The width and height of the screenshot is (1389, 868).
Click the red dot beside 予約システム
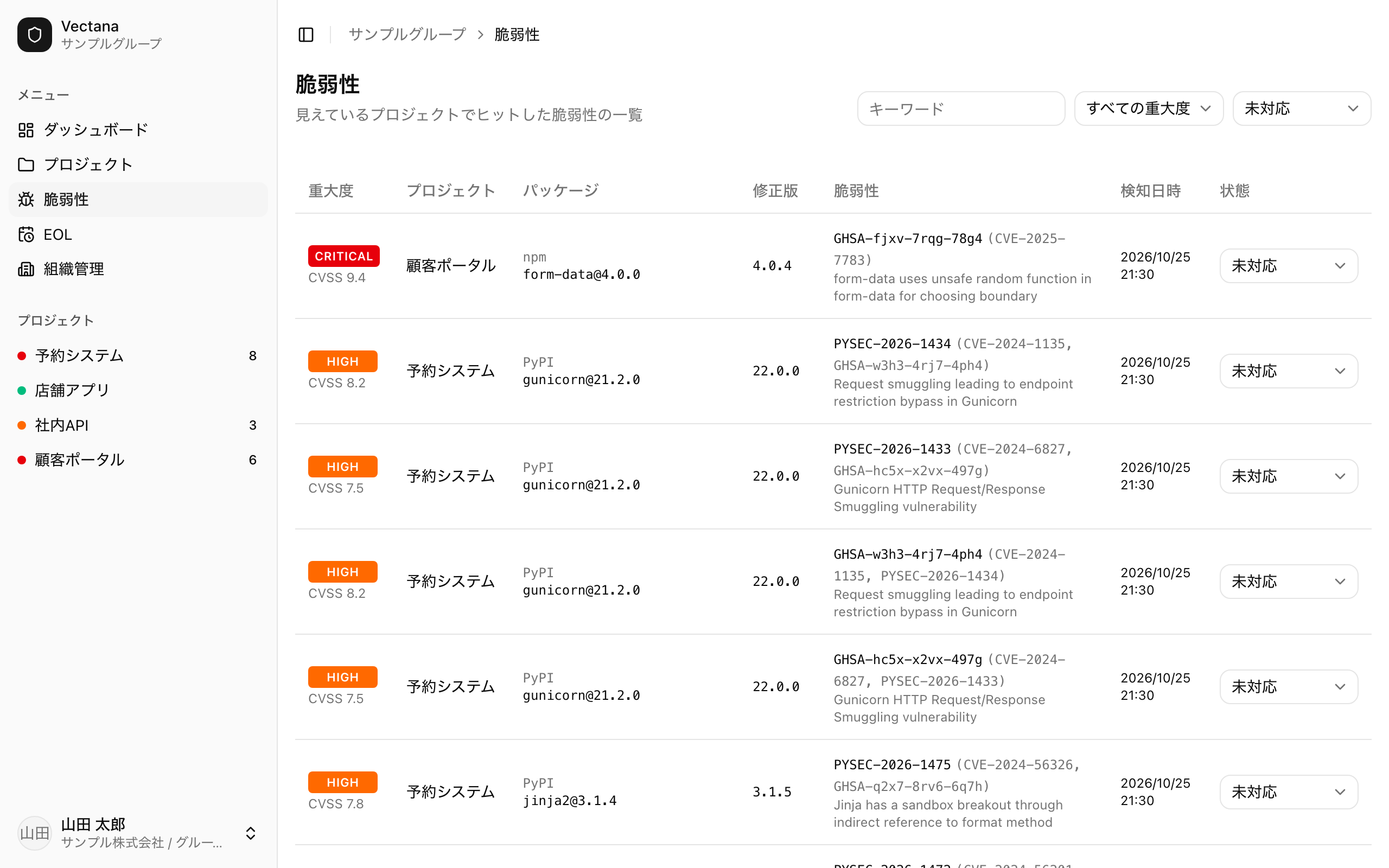[x=22, y=356]
